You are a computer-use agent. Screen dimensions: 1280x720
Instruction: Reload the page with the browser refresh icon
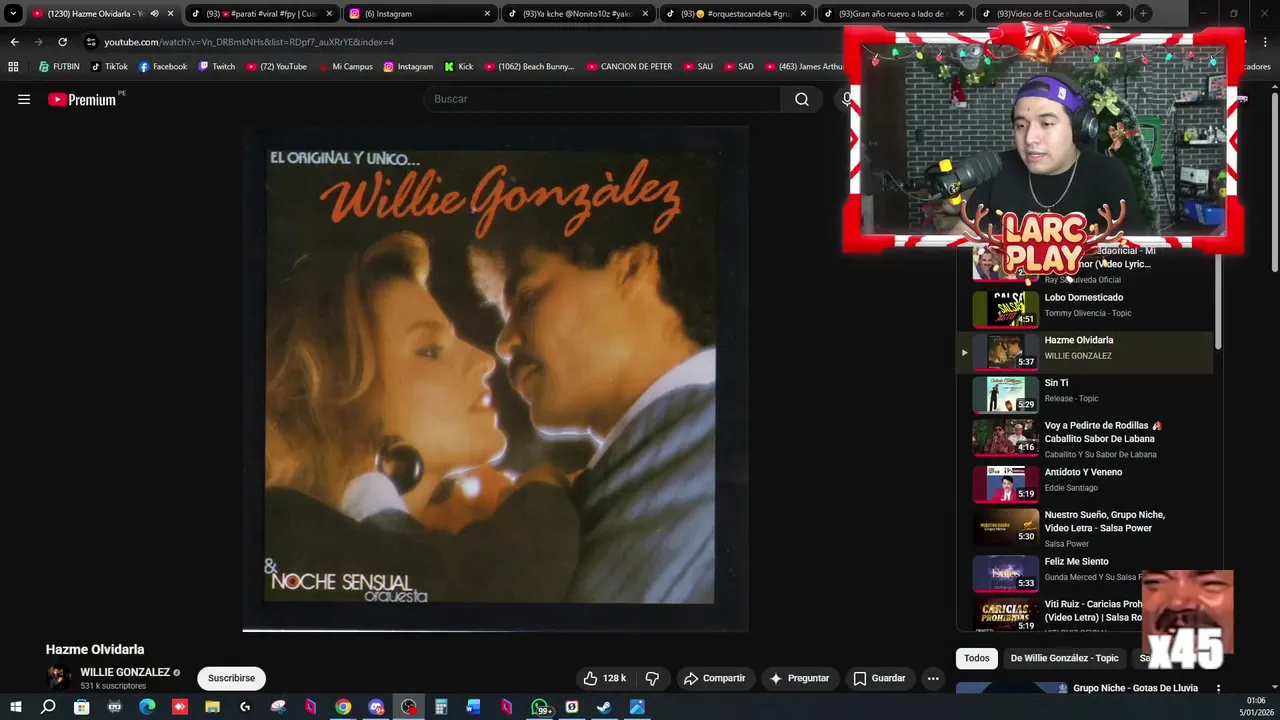tap(62, 42)
